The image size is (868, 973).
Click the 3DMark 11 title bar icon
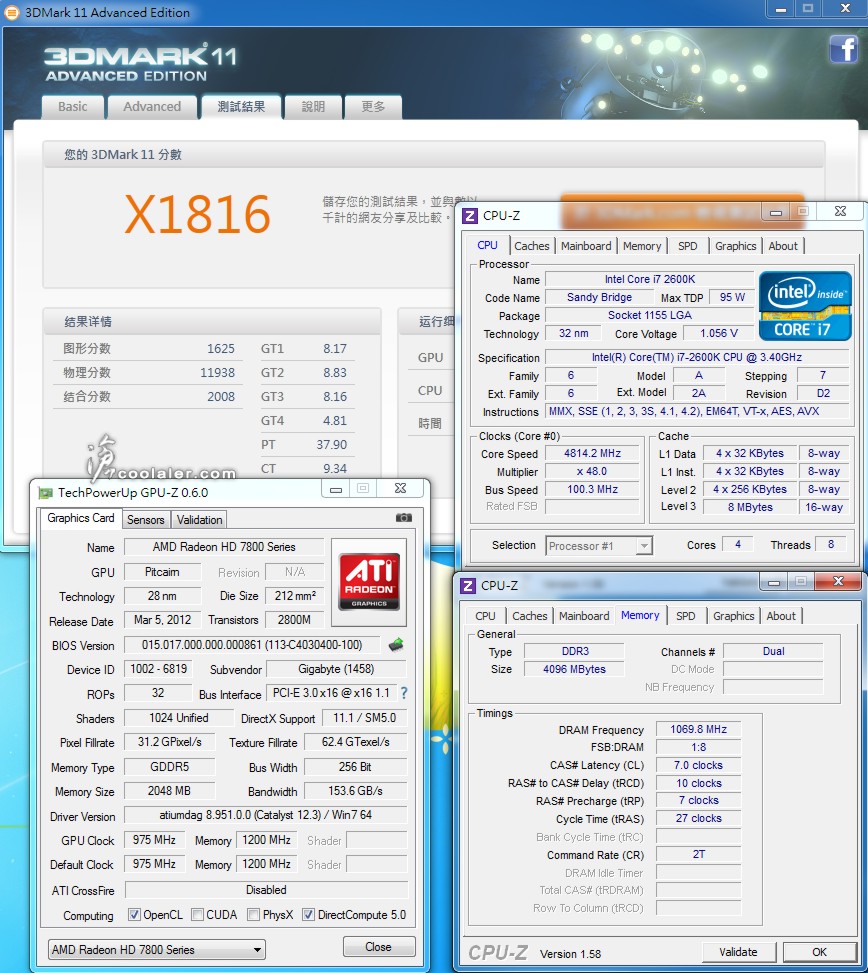pyautogui.click(x=11, y=12)
